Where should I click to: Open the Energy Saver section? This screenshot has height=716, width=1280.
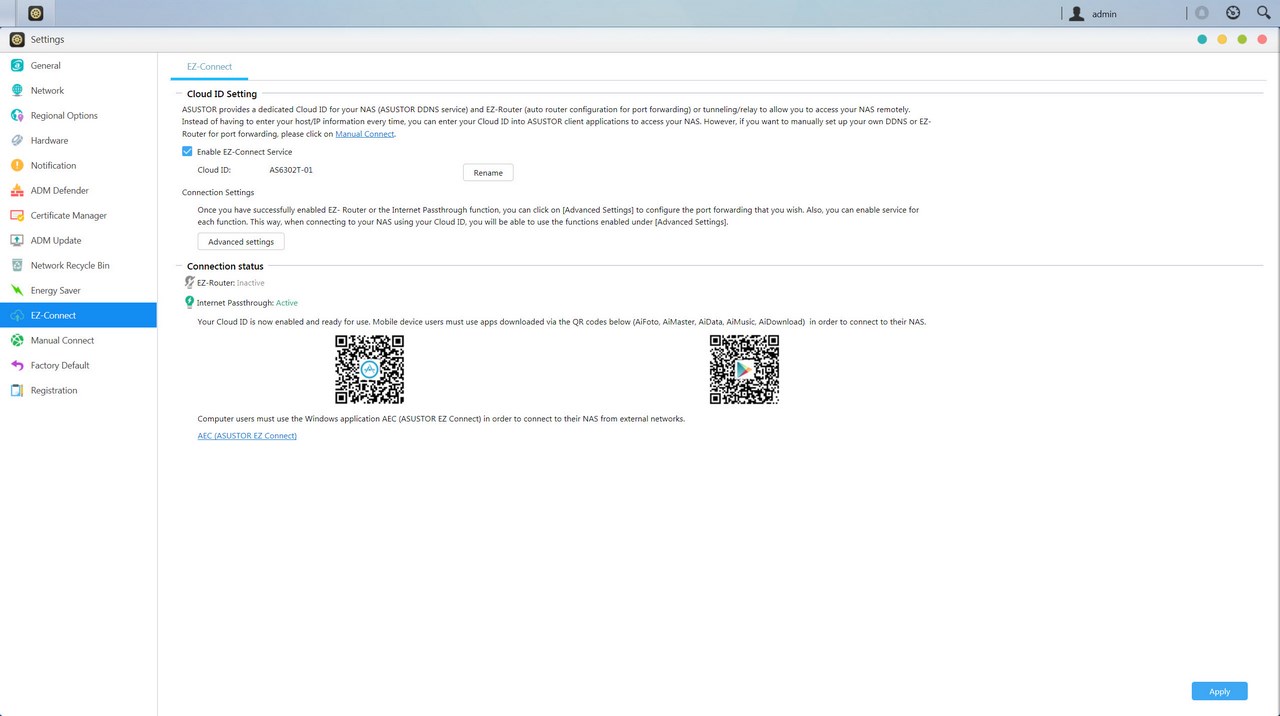78,291
